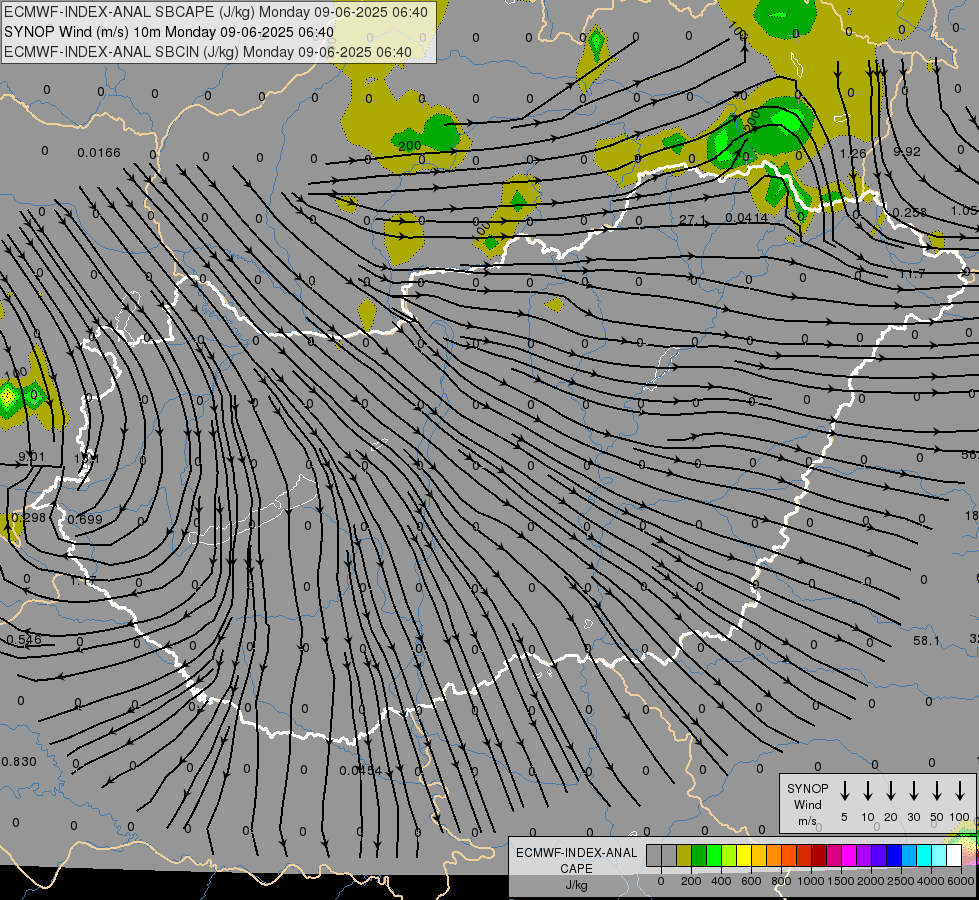Click the wind legend arrow above 100
This screenshot has height=900, width=979.
pyautogui.click(x=960, y=791)
